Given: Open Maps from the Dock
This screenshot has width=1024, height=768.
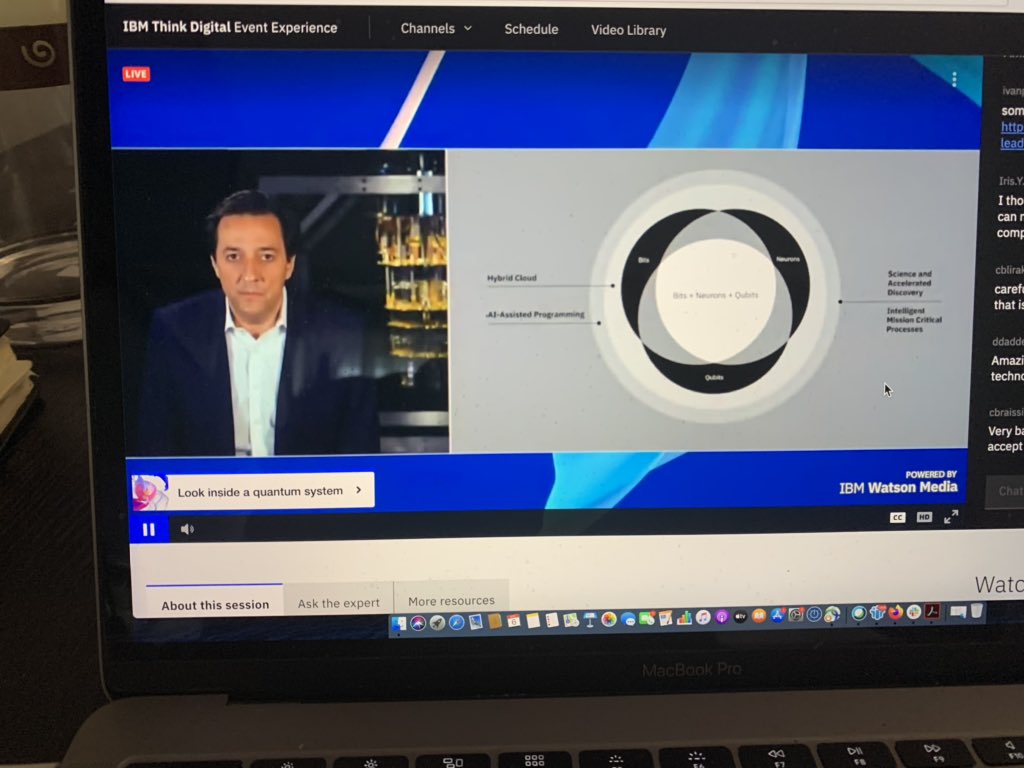Looking at the screenshot, I should click(x=571, y=619).
